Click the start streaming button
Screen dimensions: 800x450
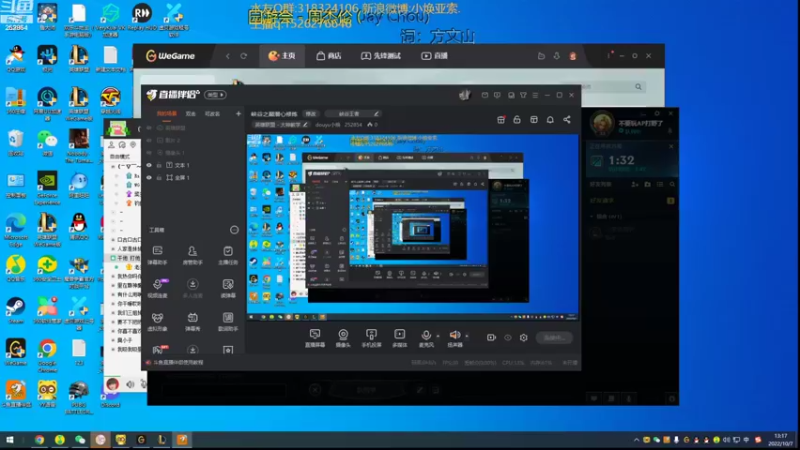point(554,338)
